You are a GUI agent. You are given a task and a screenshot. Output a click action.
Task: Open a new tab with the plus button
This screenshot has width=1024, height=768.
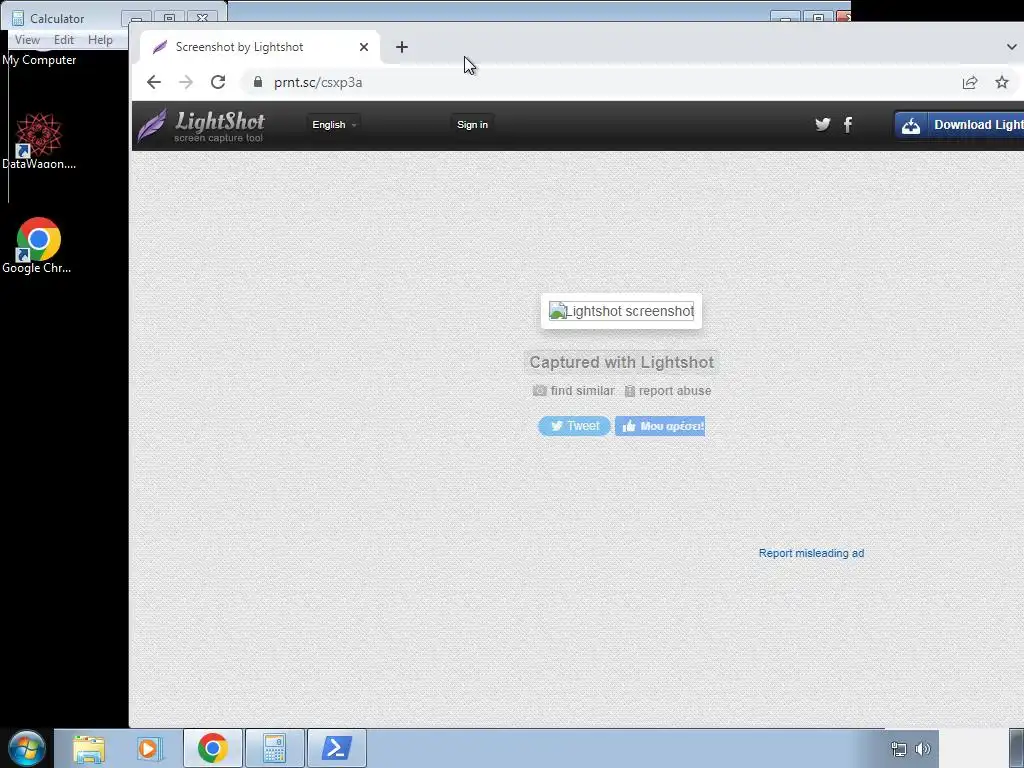[402, 47]
